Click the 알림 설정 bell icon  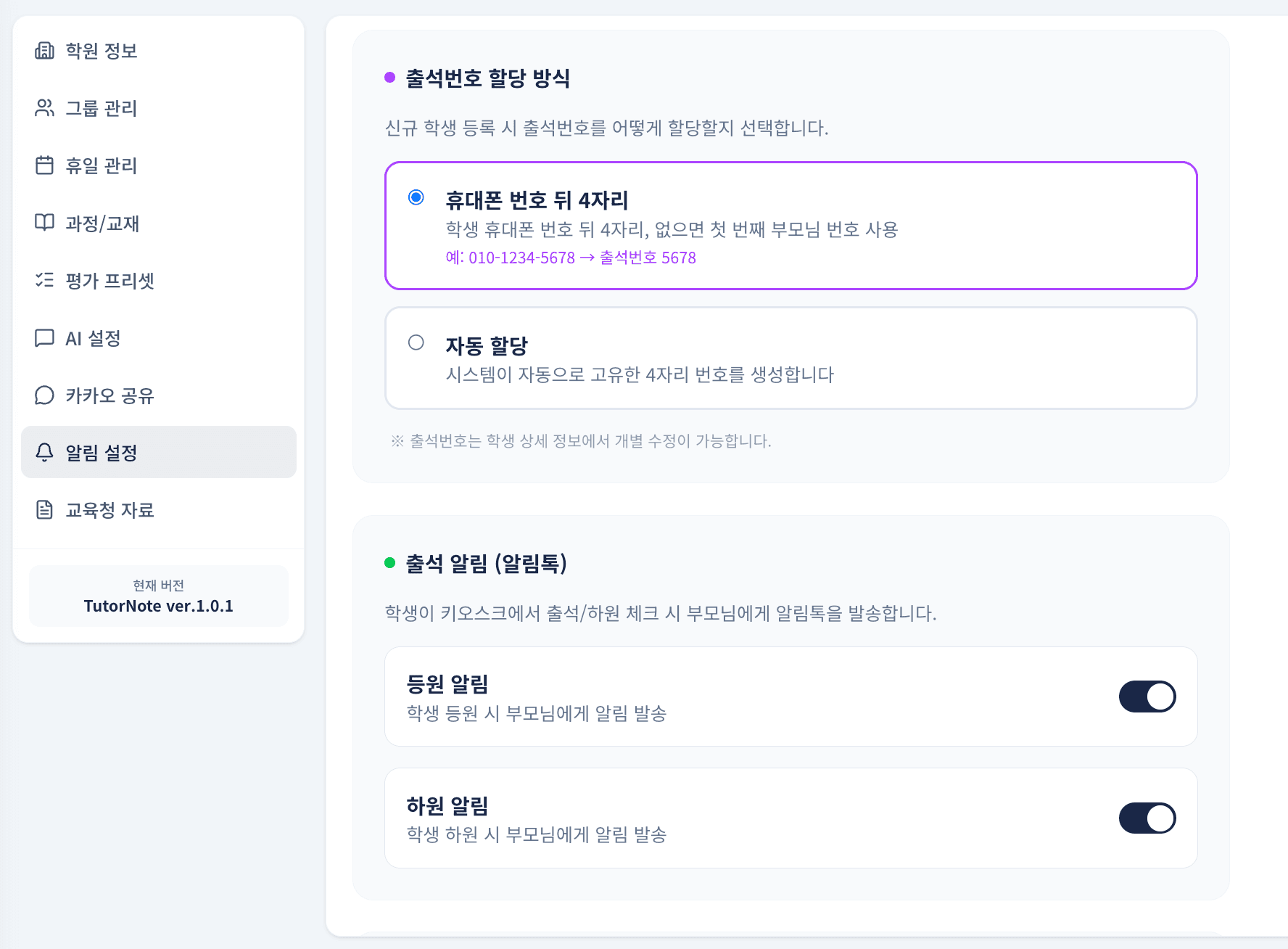click(x=44, y=453)
